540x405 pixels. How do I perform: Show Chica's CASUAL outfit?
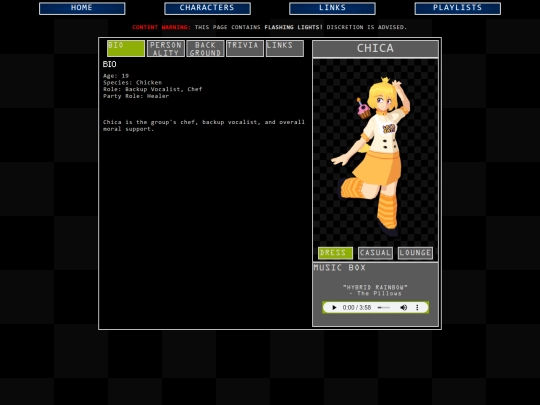click(x=375, y=253)
